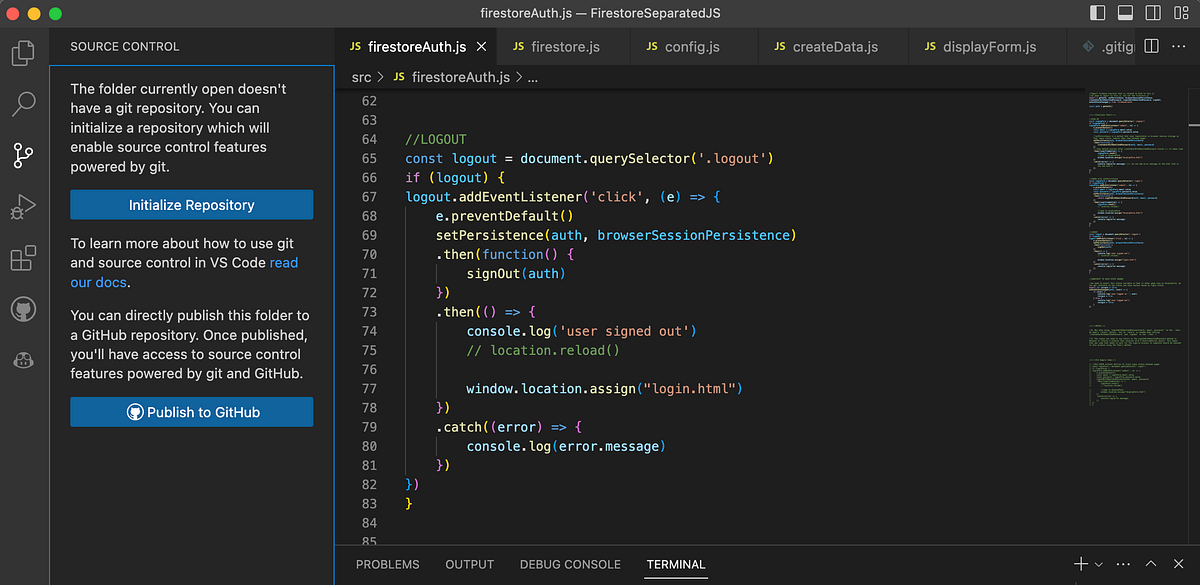Switch to the config.js tab

pos(691,46)
